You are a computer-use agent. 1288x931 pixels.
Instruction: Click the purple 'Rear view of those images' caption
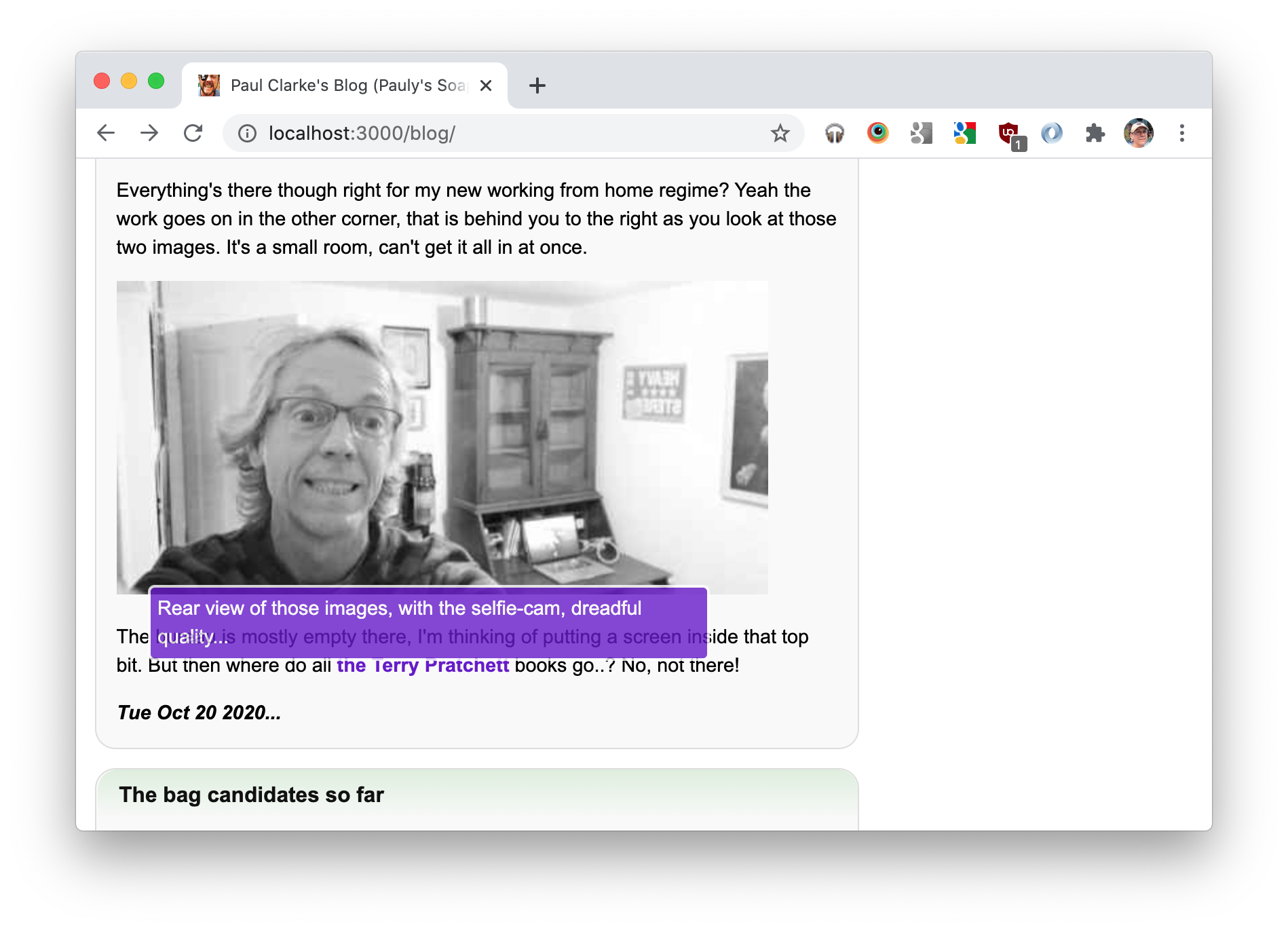pyautogui.click(x=429, y=622)
